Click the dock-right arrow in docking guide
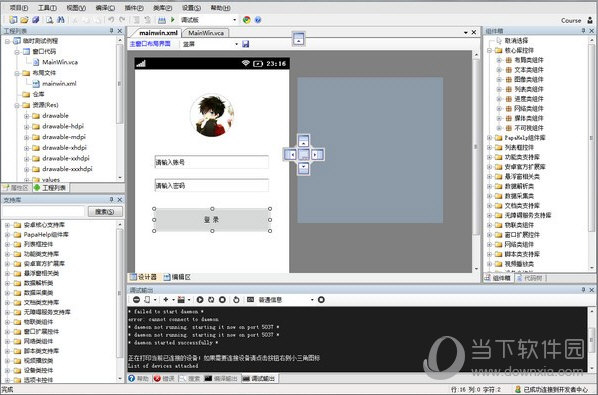The width and height of the screenshot is (598, 395). (317, 154)
